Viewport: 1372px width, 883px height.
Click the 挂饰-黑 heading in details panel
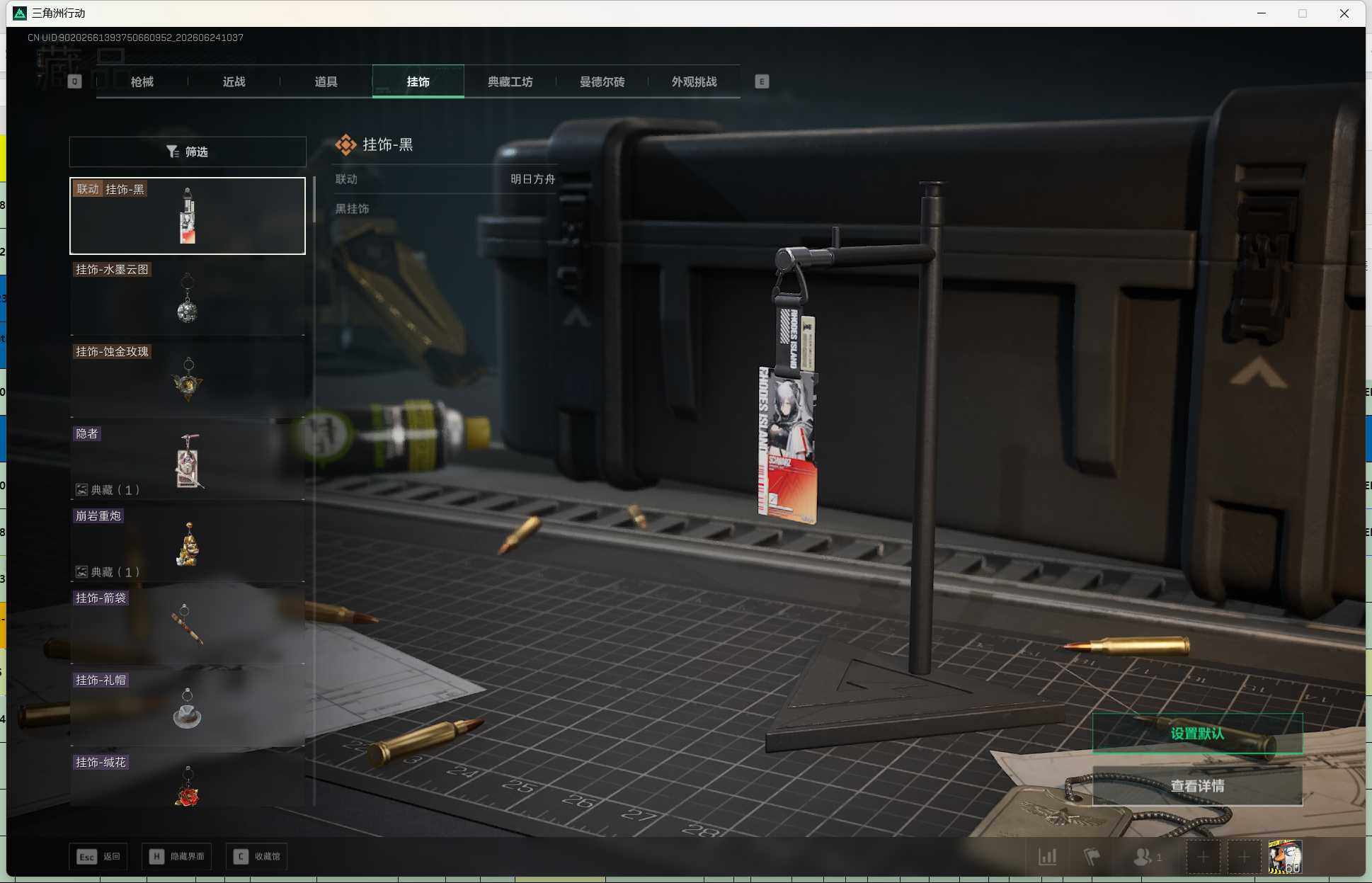(x=388, y=144)
